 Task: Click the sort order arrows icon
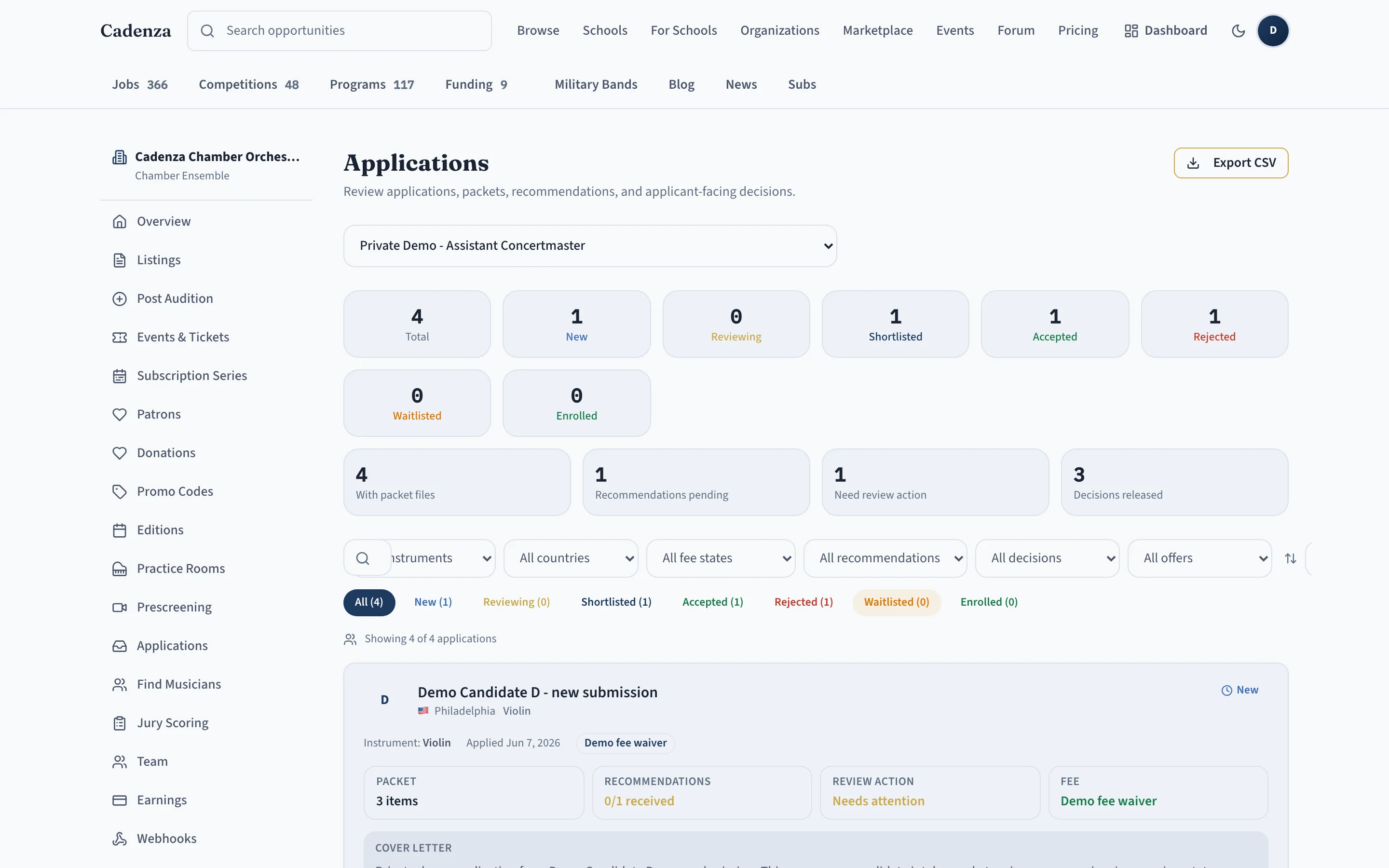[x=1290, y=558]
